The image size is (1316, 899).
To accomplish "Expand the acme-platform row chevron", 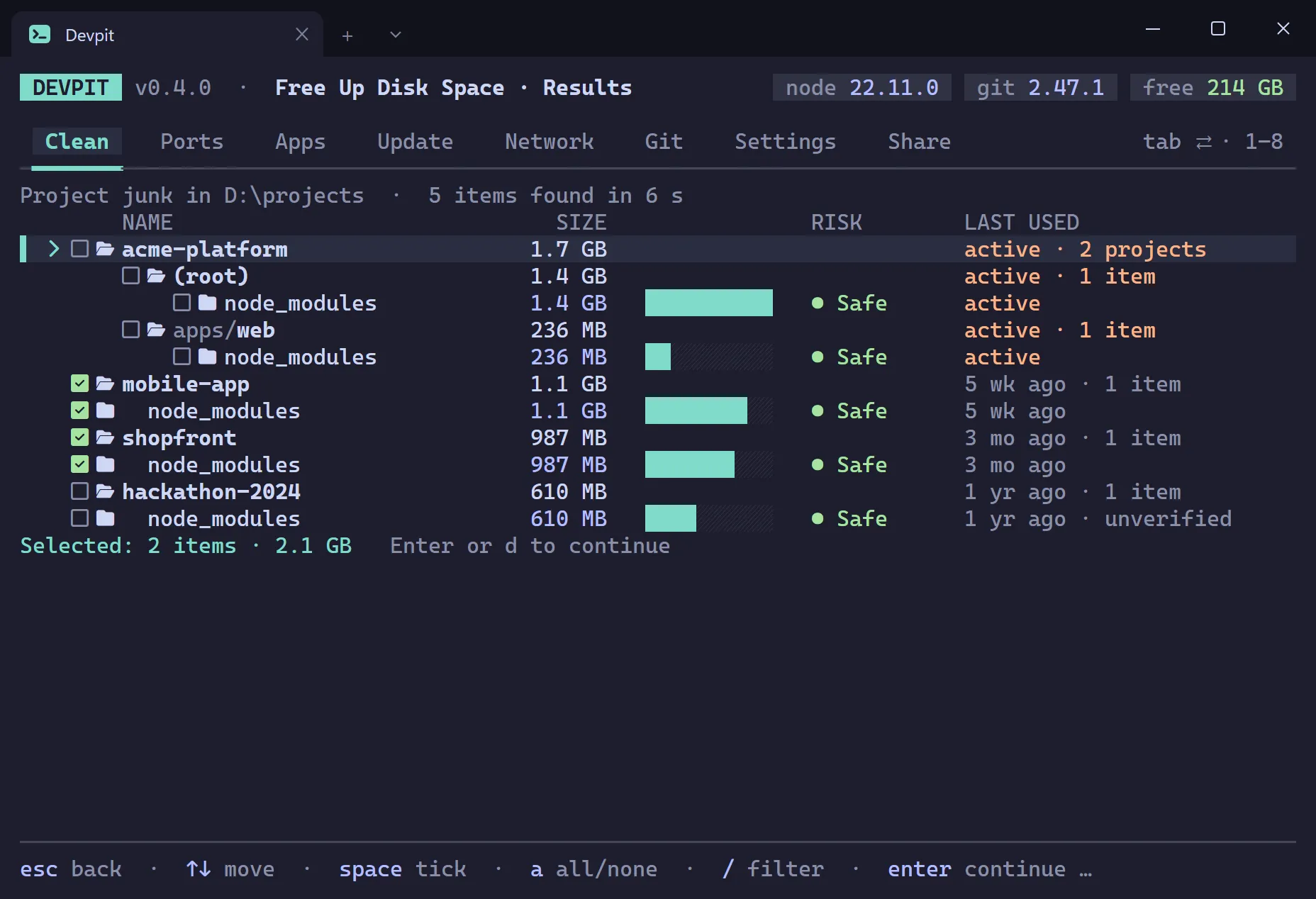I will click(x=53, y=249).
